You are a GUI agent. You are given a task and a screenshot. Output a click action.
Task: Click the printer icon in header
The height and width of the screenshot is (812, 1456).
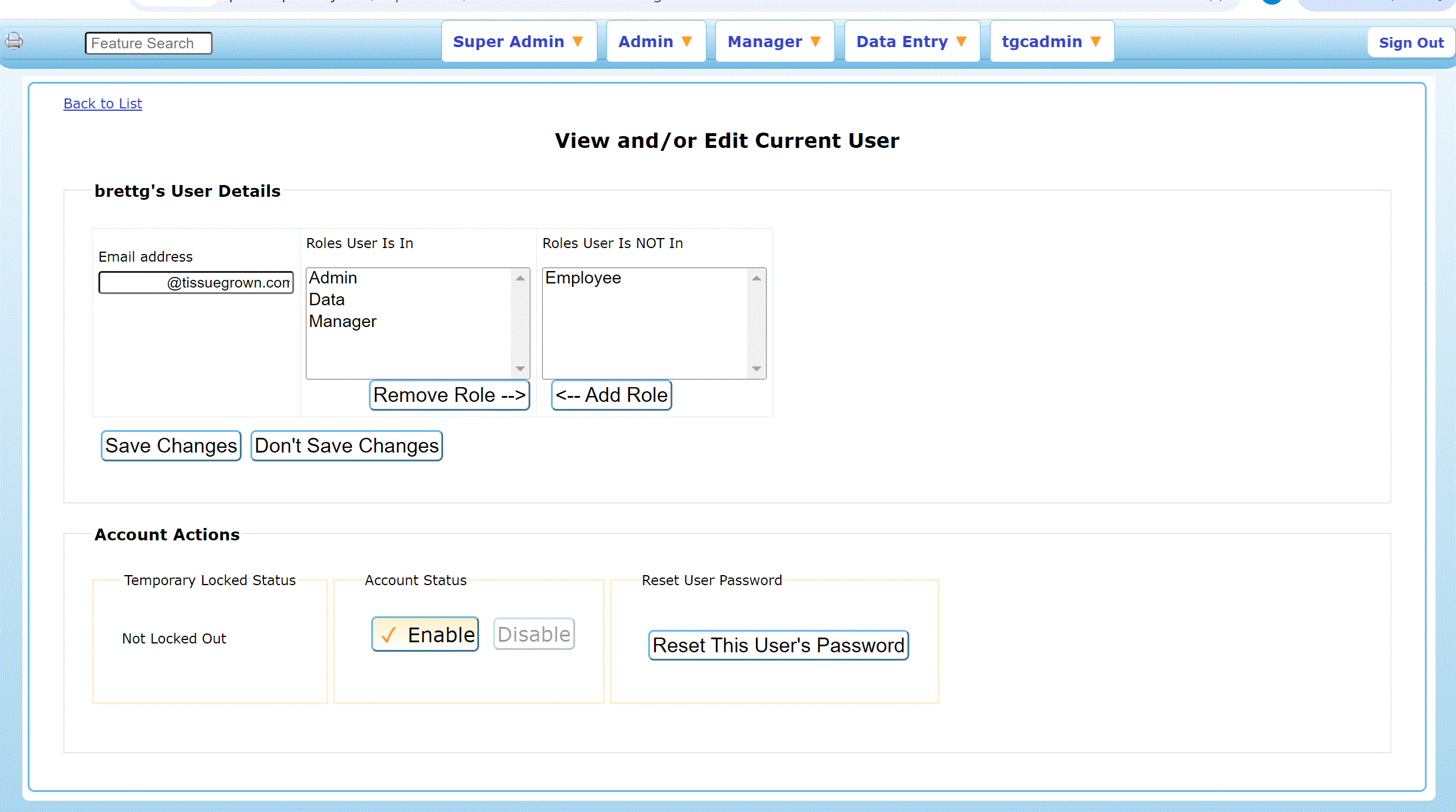point(14,41)
